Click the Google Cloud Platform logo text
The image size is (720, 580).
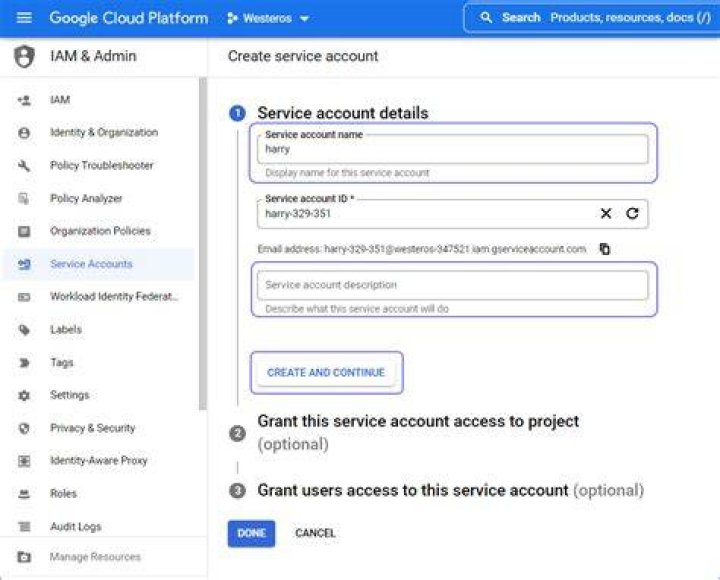129,18
